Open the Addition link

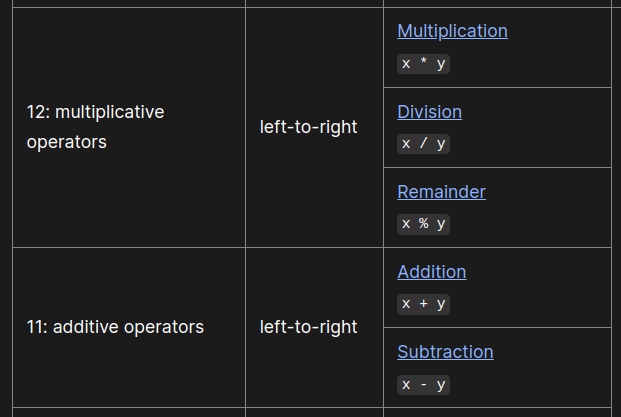point(431,271)
